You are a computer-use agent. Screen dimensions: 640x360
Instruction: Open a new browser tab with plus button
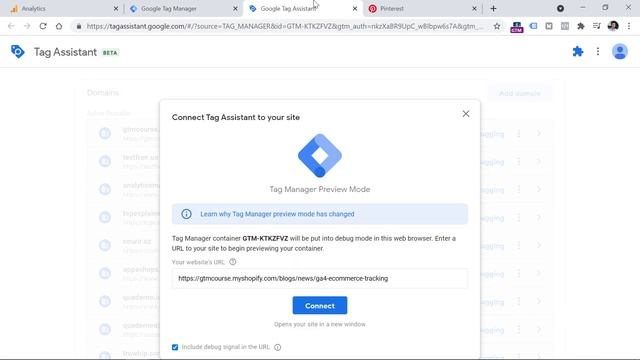point(493,9)
